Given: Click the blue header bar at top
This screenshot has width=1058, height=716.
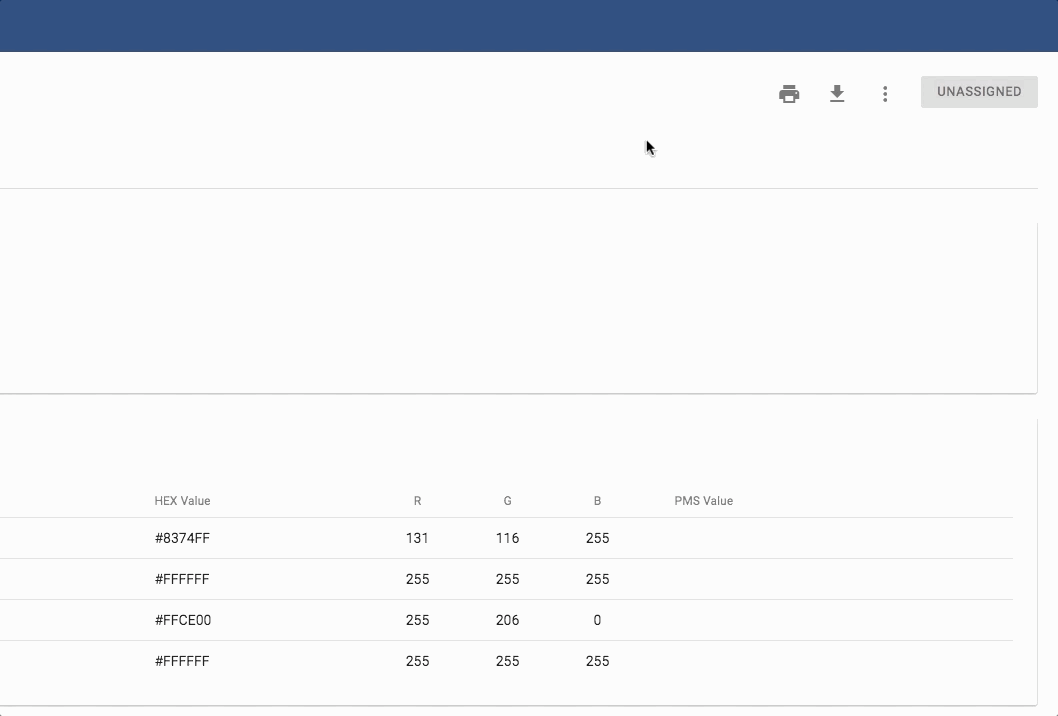Looking at the screenshot, I should [x=529, y=26].
